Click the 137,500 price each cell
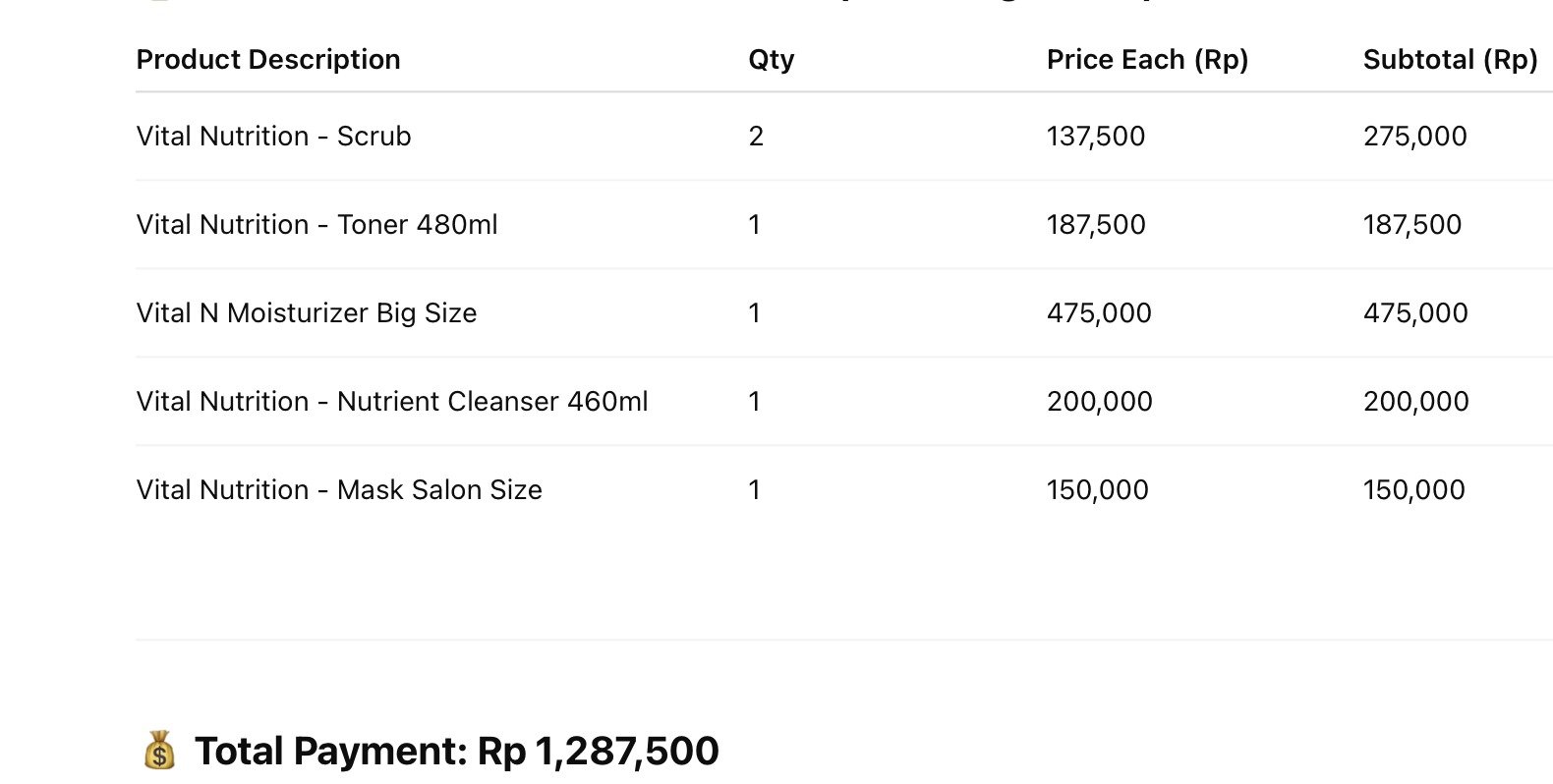The width and height of the screenshot is (1553, 784). (x=1096, y=137)
